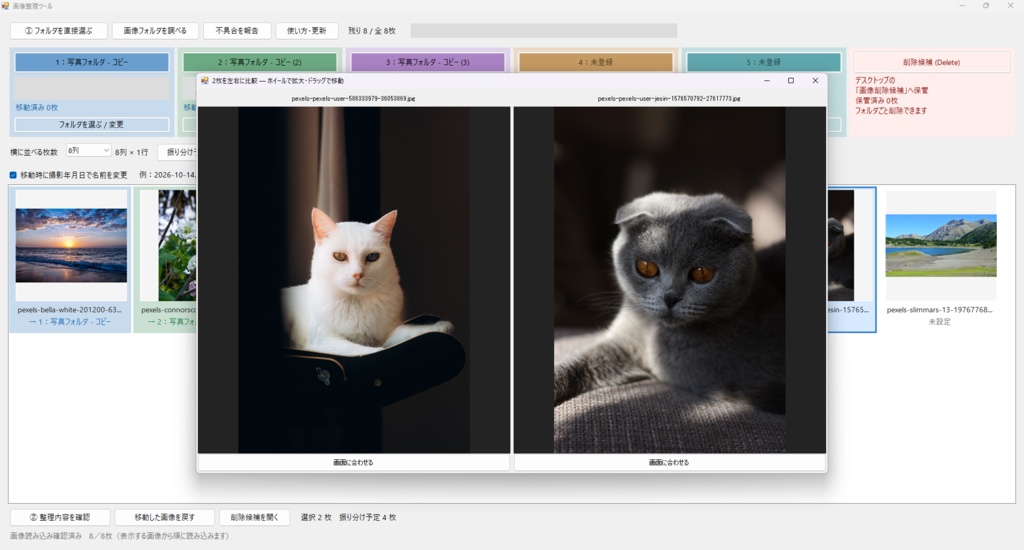This screenshot has width=1024, height=550.
Task: Click the 画像整理ツール app icon in title bar
Action: [x=6, y=6]
